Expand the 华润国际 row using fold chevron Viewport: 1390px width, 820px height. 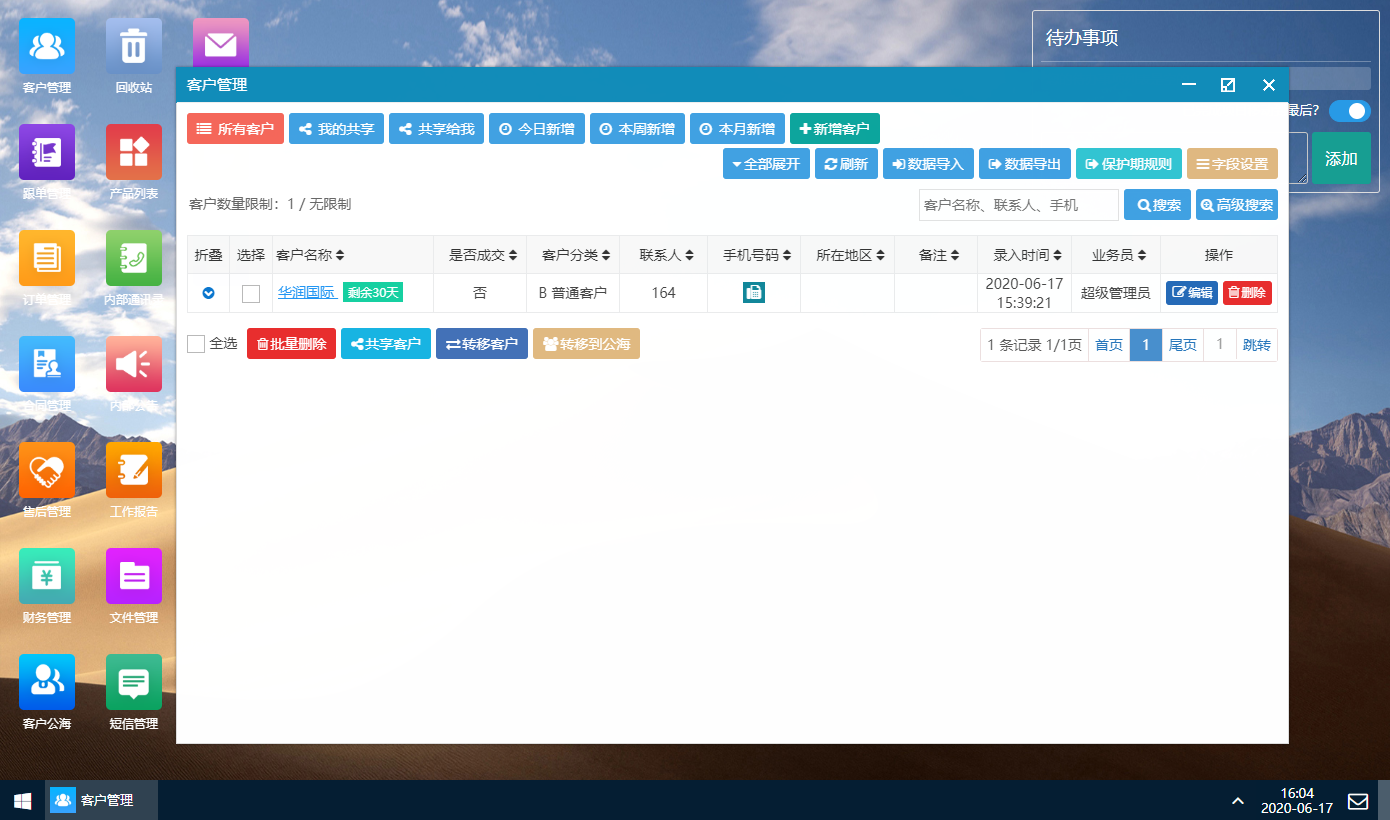[x=209, y=294]
